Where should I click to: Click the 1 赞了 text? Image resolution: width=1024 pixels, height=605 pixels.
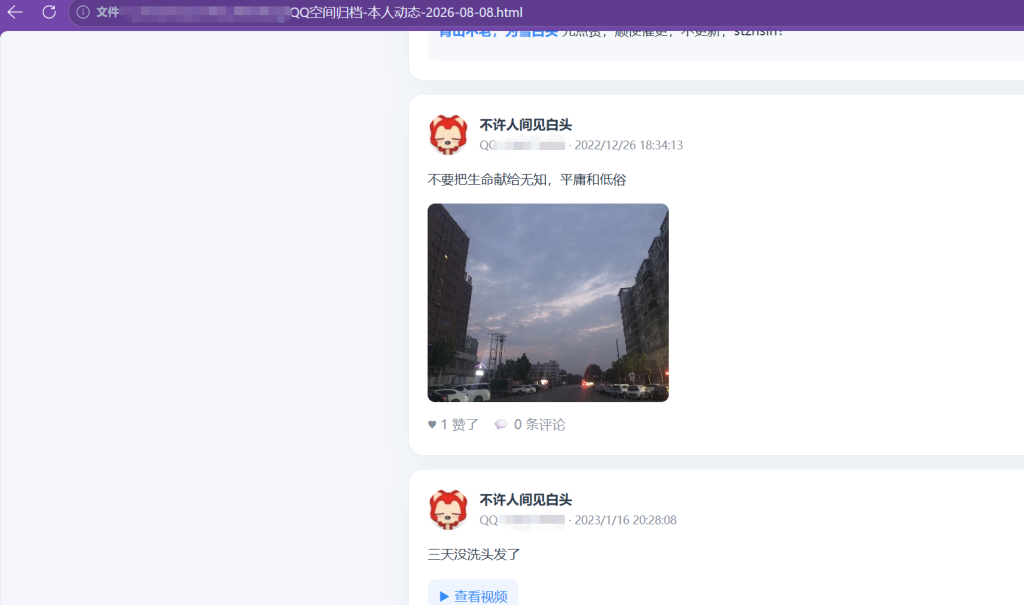tap(460, 425)
